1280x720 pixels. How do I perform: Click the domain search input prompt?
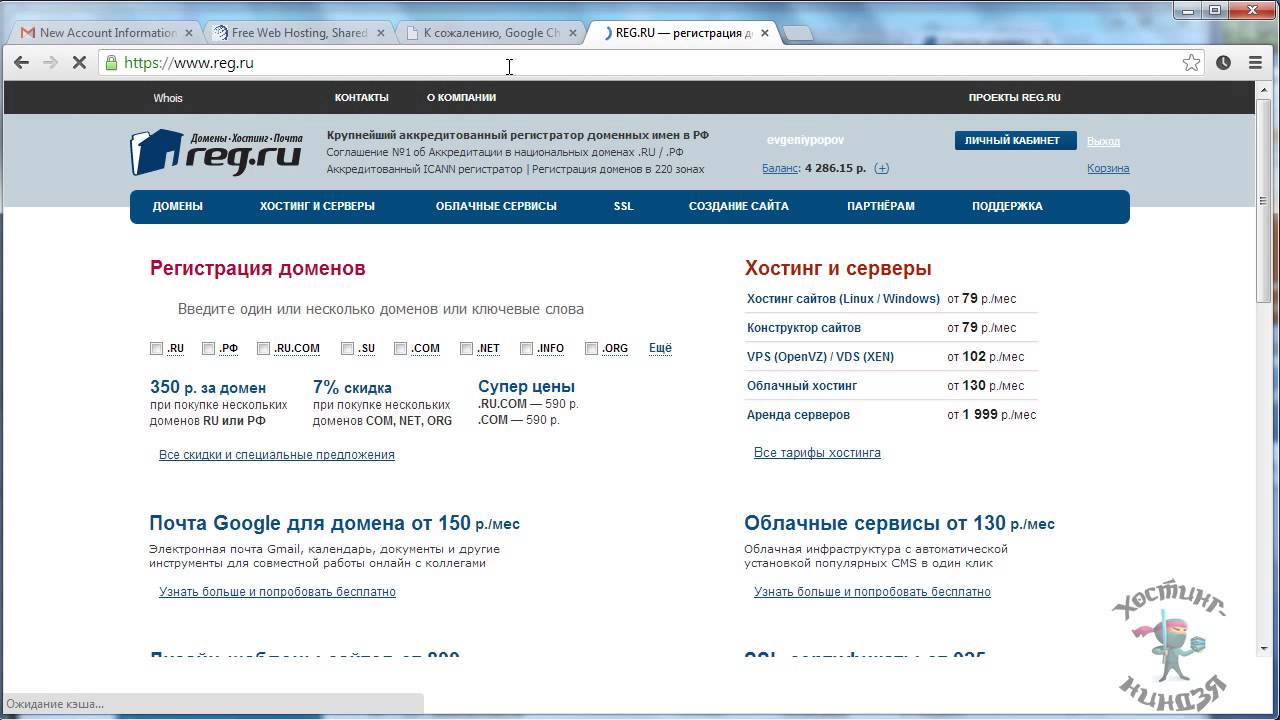(x=380, y=309)
